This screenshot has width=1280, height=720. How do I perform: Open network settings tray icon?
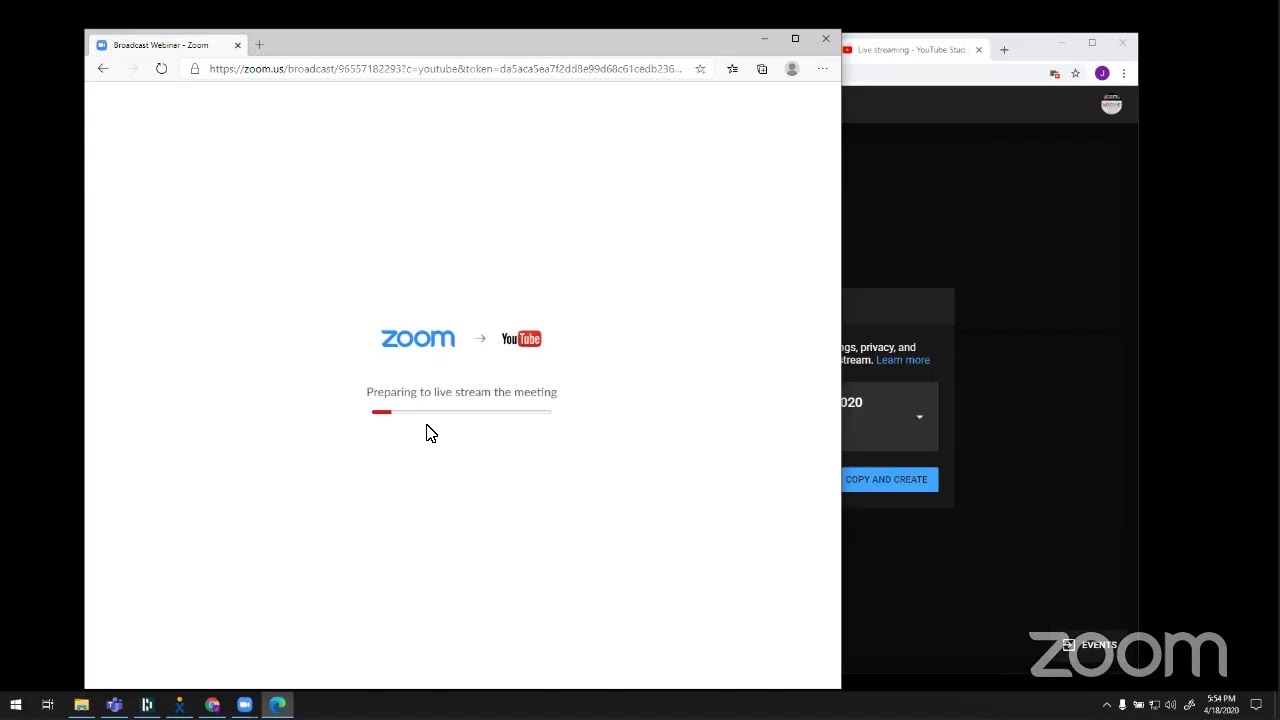[1154, 705]
